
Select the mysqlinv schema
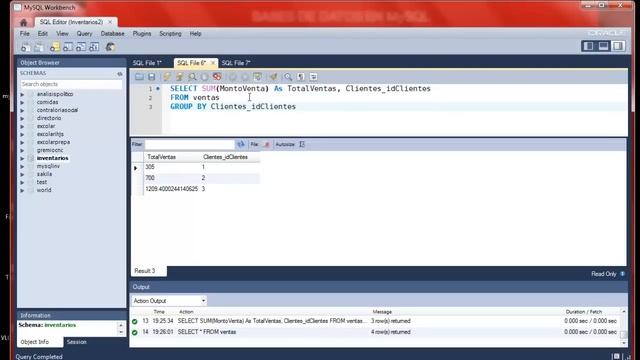[x=48, y=166]
